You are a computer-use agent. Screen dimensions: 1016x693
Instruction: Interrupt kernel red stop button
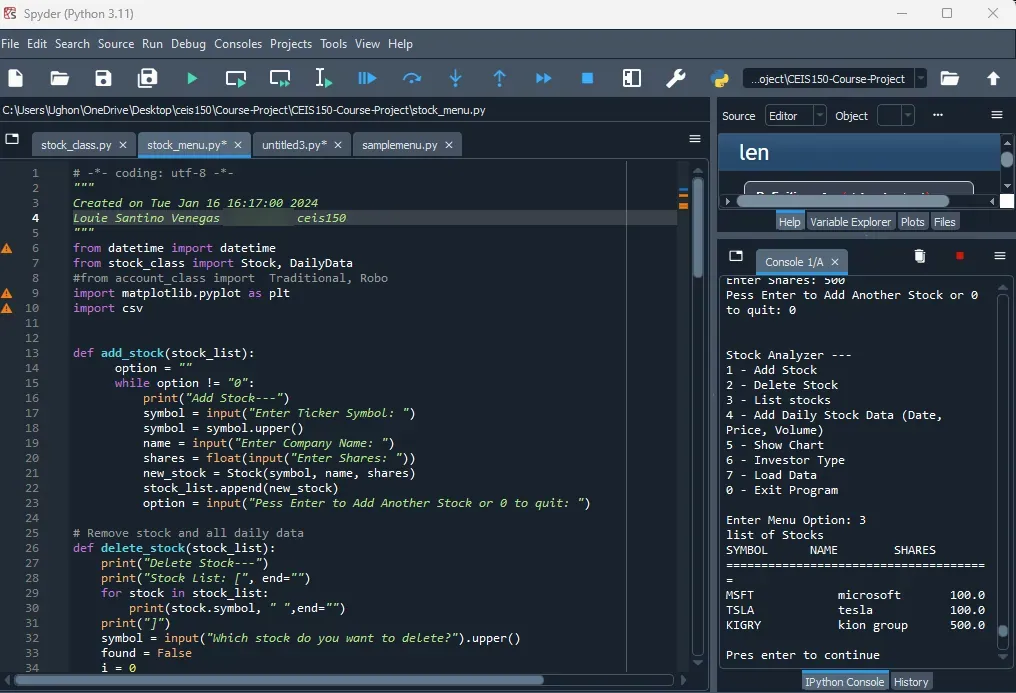point(960,256)
